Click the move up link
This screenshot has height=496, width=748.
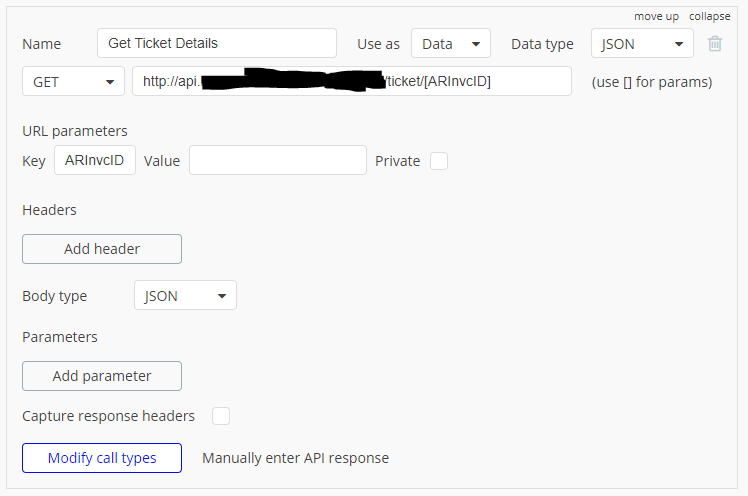(656, 16)
